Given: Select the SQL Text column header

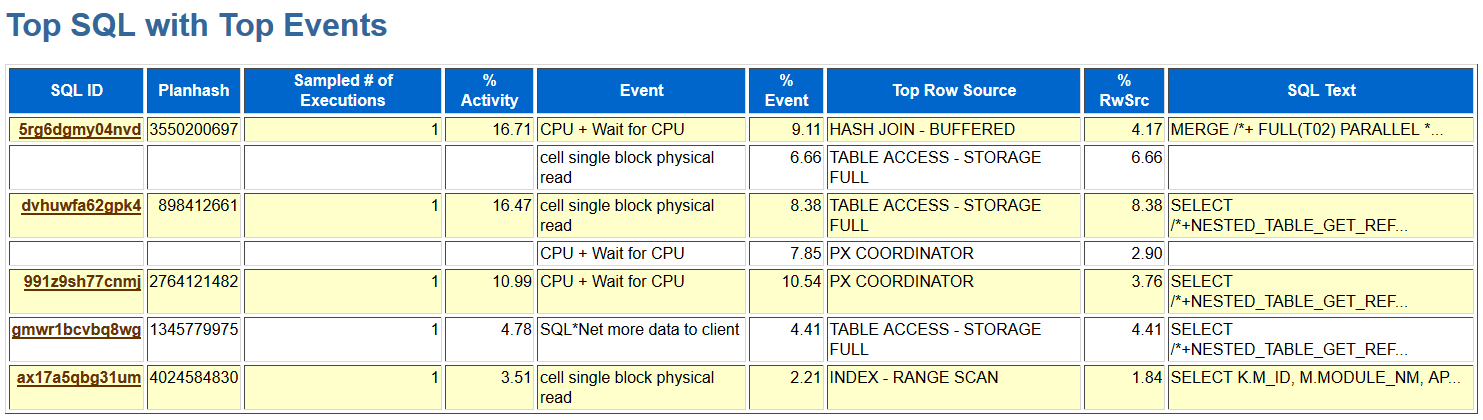Looking at the screenshot, I should [1321, 90].
